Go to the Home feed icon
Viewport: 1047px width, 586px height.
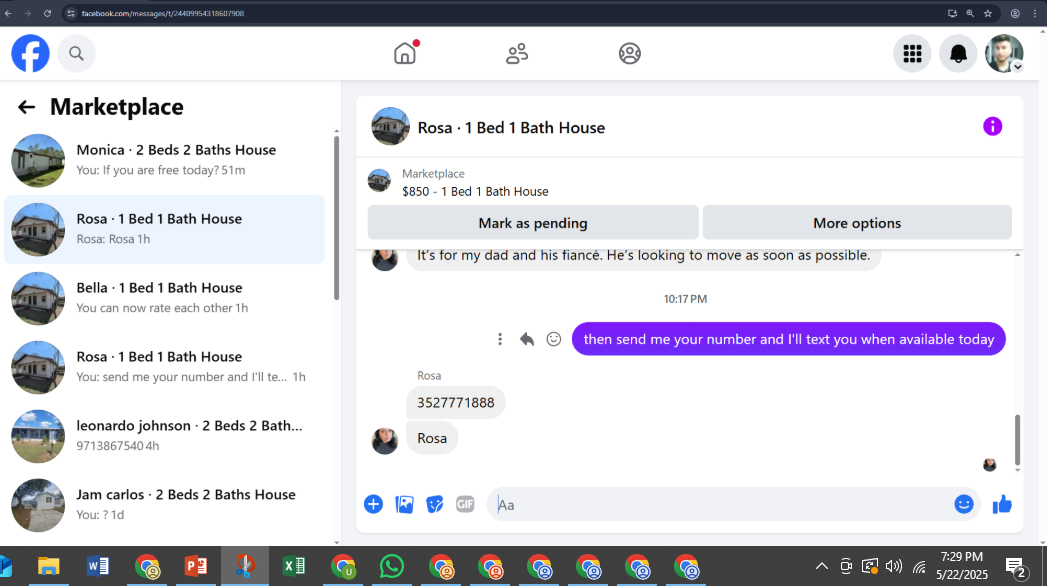click(x=405, y=53)
